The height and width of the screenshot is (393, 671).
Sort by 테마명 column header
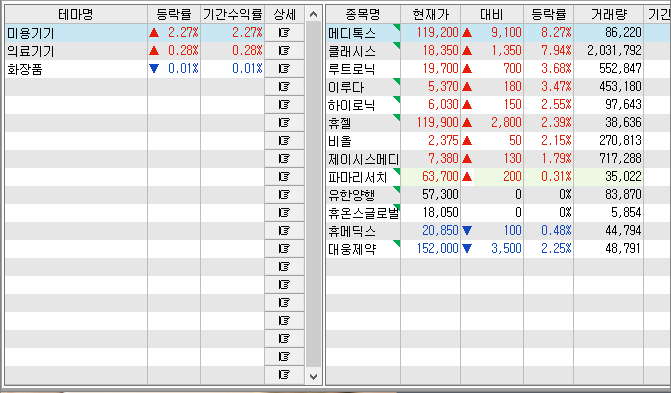coord(76,15)
